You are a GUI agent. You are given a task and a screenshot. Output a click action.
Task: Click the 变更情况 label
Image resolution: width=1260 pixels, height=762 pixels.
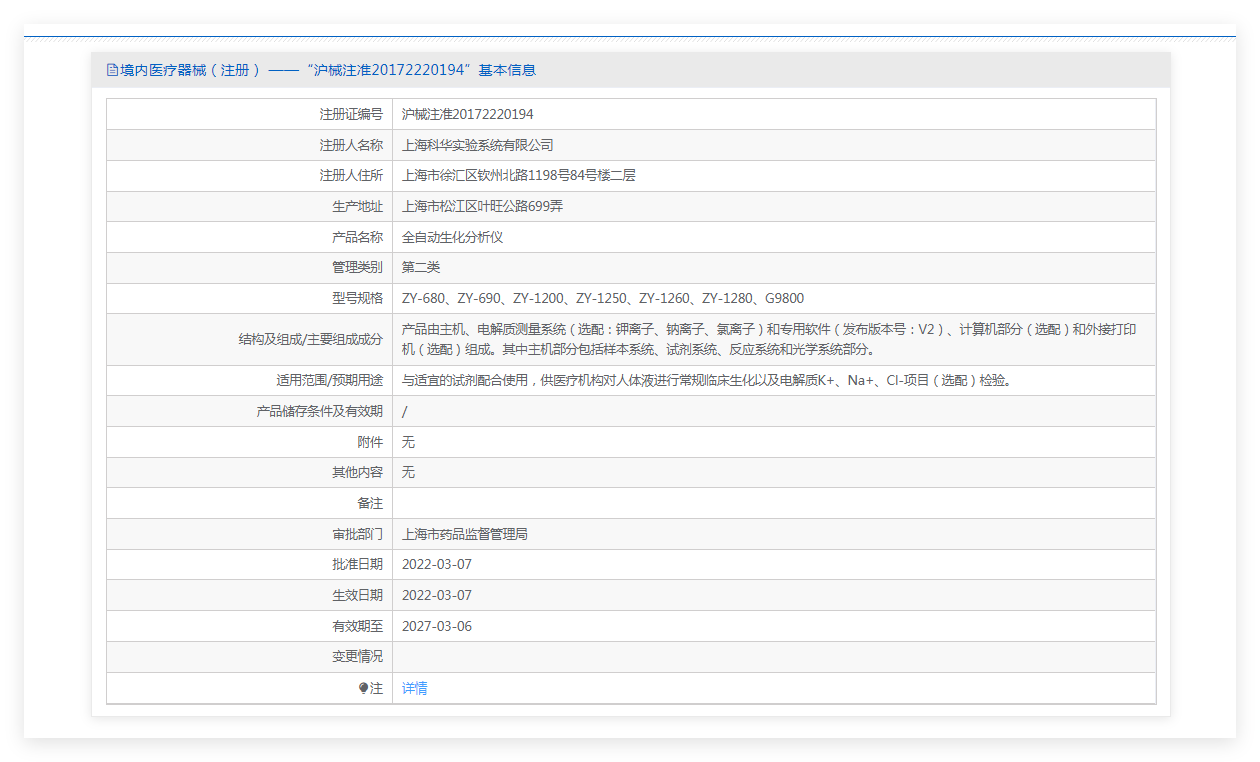[x=357, y=657]
